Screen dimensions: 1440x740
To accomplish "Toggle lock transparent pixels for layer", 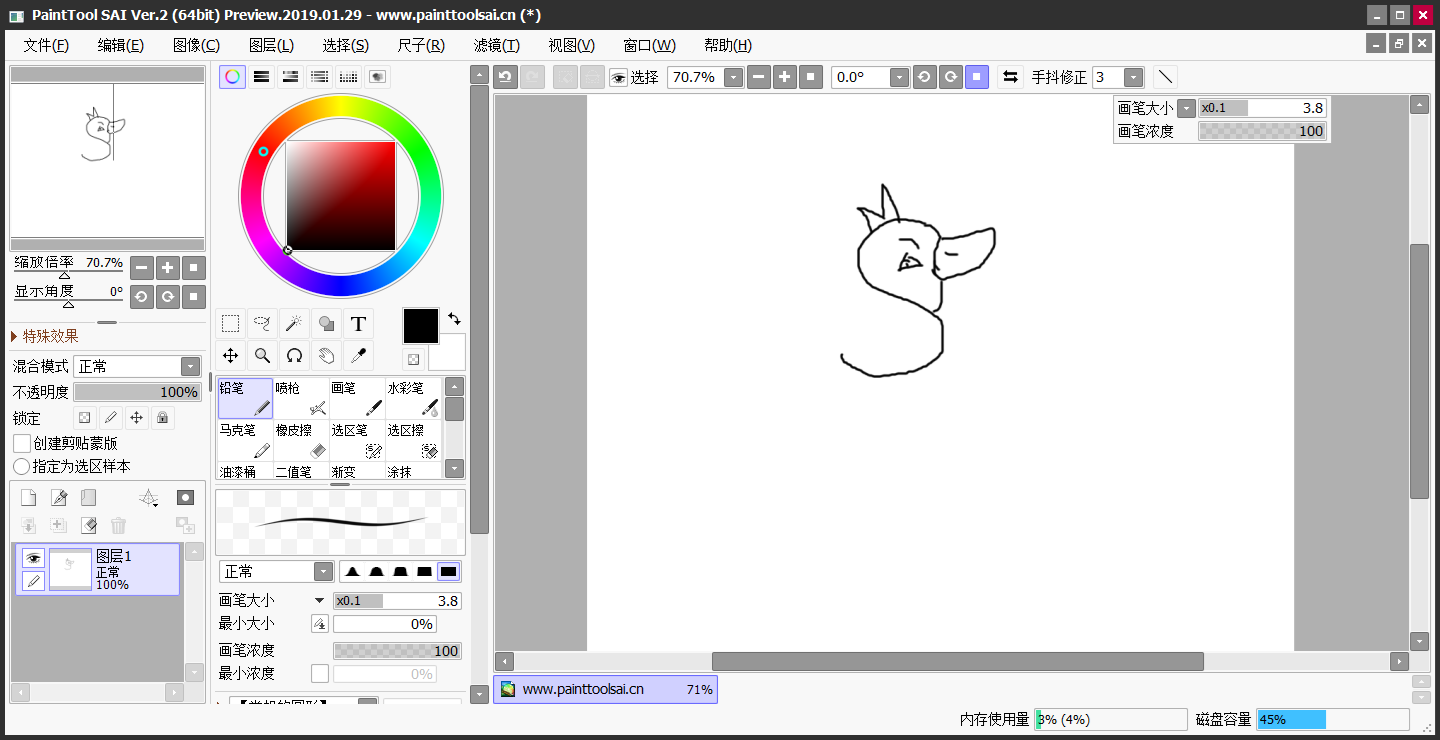I will [x=85, y=418].
